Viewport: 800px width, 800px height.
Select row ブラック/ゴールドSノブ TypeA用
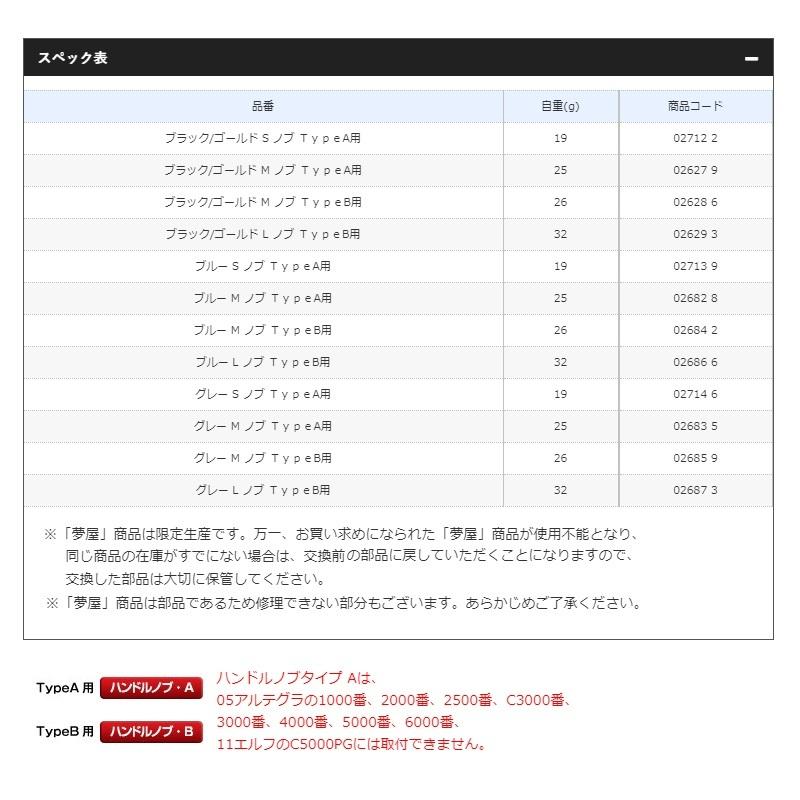coord(264,139)
